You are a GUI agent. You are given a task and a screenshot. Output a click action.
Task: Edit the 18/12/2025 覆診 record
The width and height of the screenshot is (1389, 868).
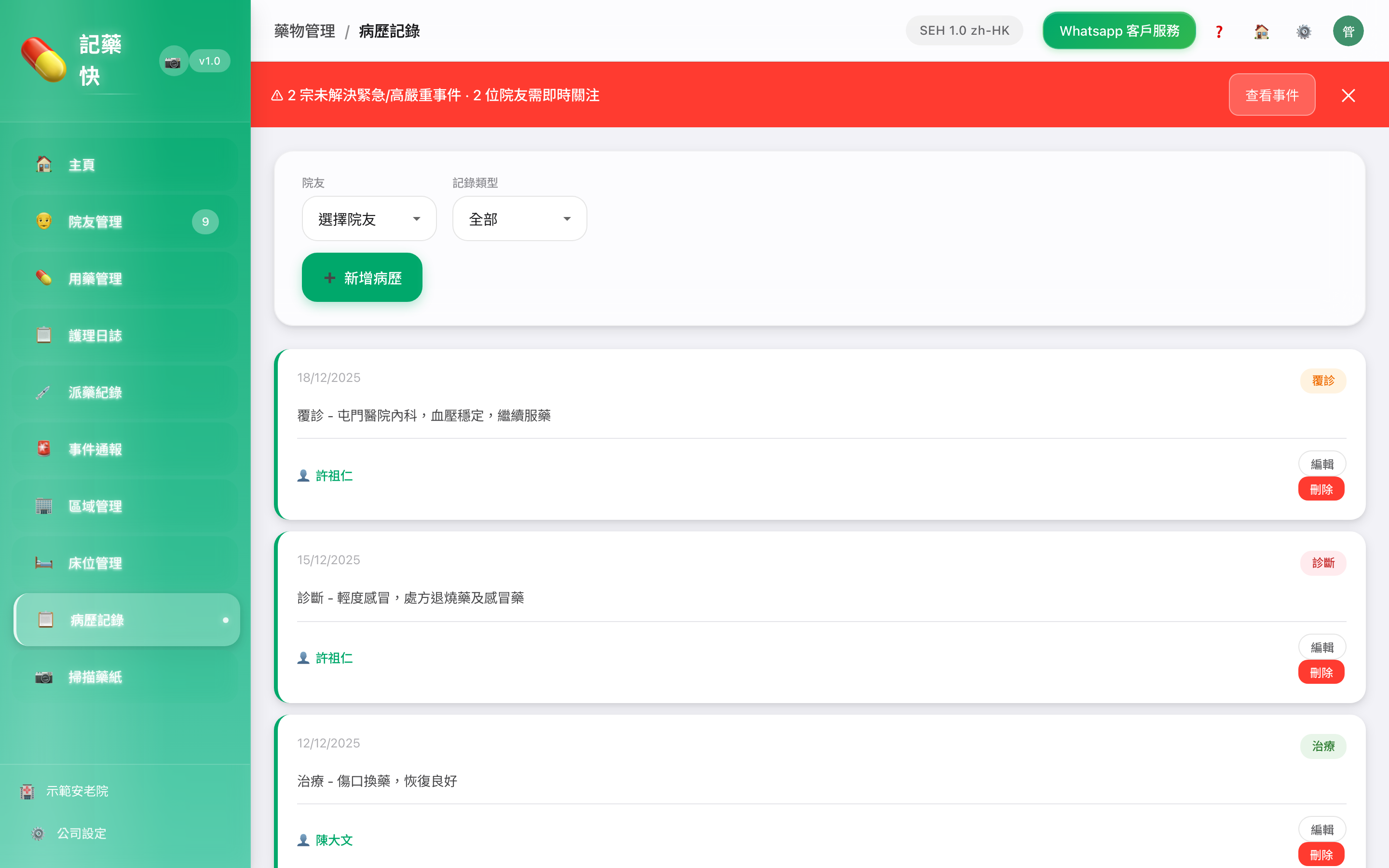click(1322, 464)
